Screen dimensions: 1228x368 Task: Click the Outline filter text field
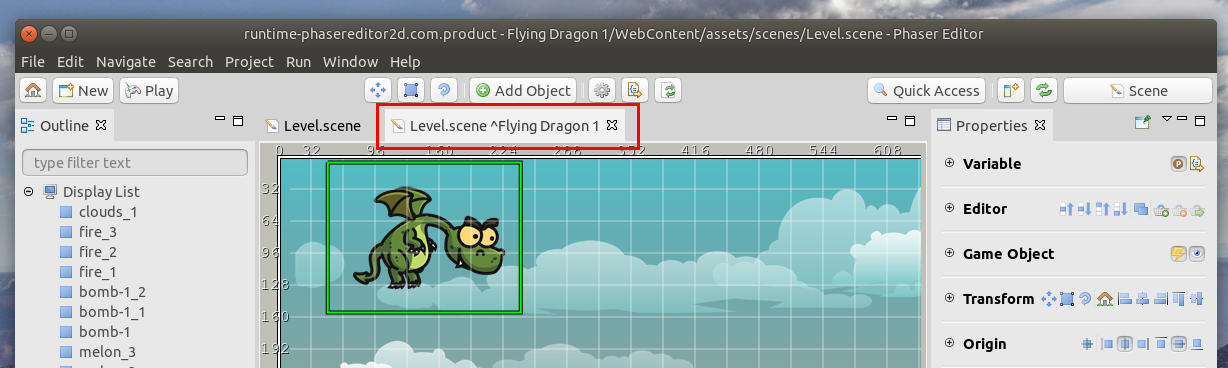click(135, 163)
